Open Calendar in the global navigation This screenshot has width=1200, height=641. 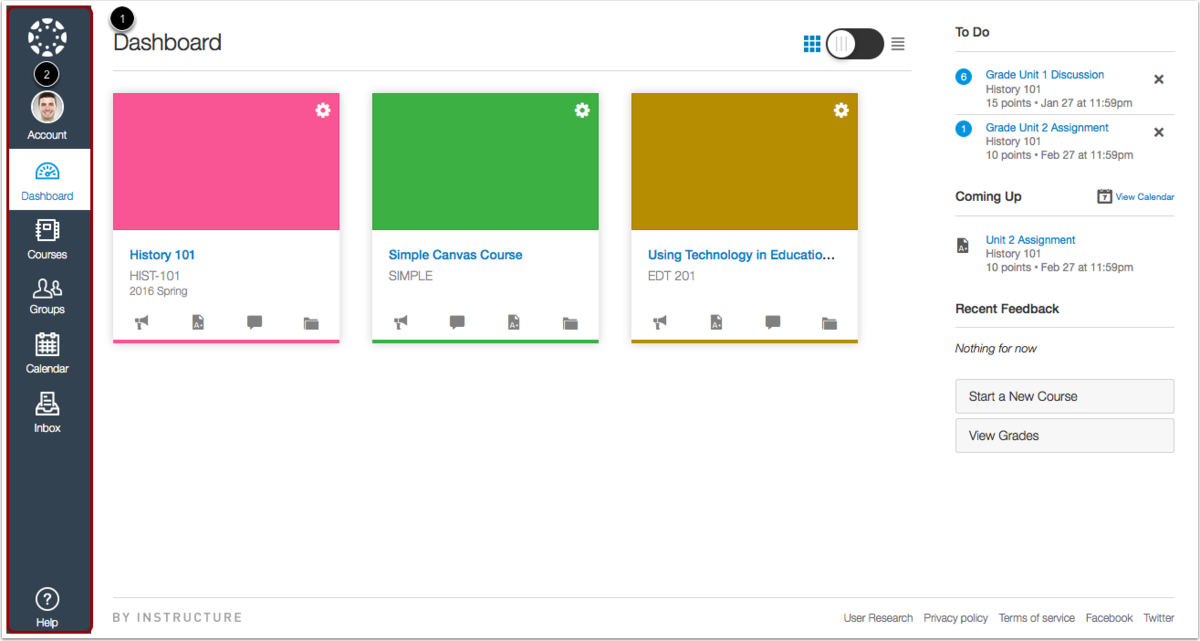pyautogui.click(x=47, y=353)
